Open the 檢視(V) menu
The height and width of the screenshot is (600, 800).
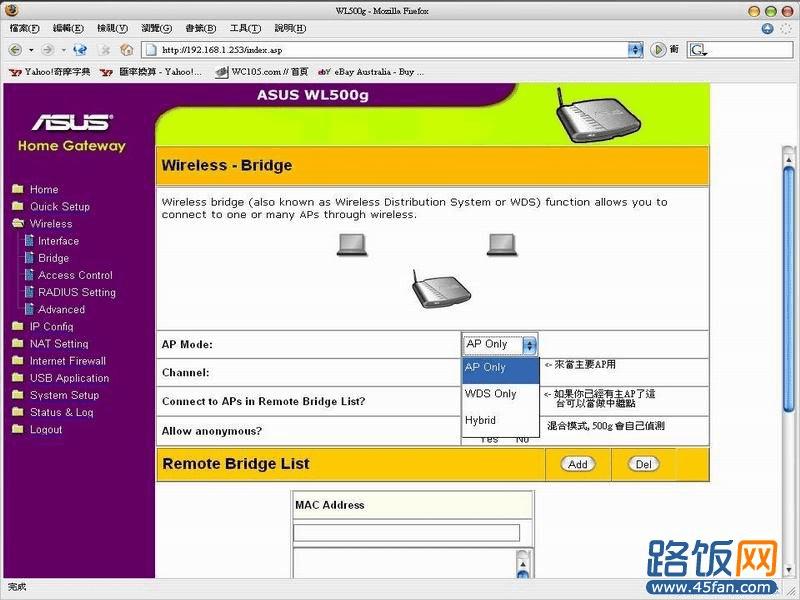tap(112, 29)
